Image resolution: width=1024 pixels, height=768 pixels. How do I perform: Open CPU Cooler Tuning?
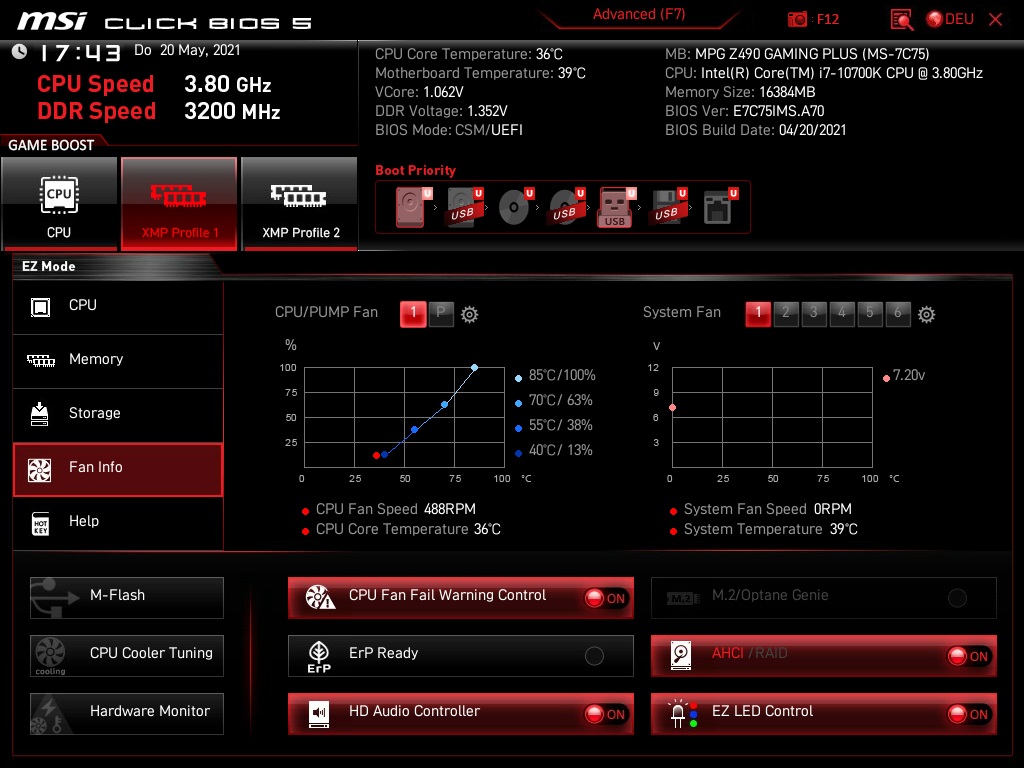click(x=127, y=656)
